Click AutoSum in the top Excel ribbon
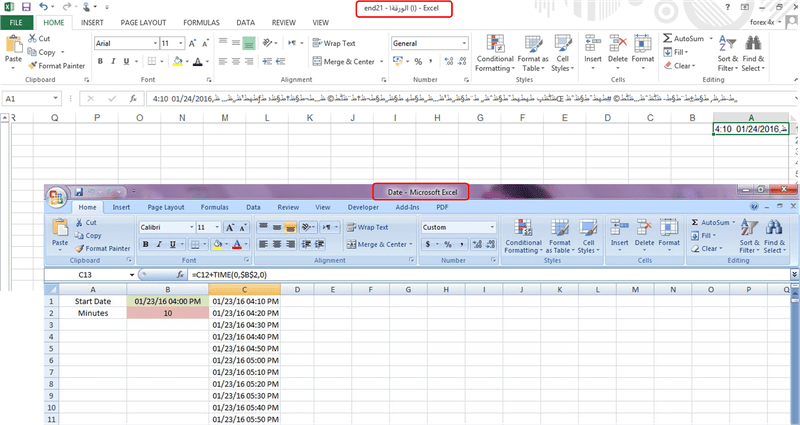 689,38
